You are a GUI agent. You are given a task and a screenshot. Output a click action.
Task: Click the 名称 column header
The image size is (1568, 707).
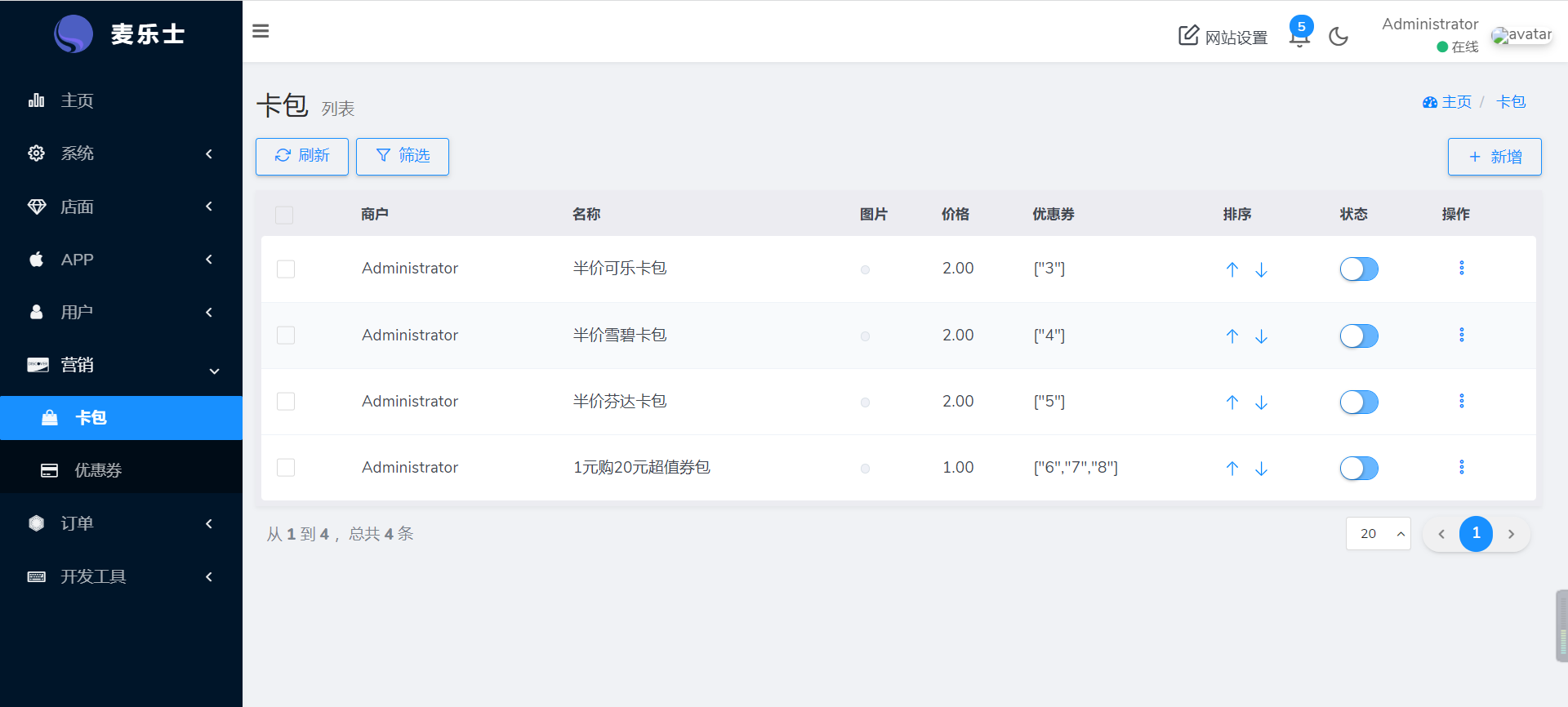click(586, 215)
